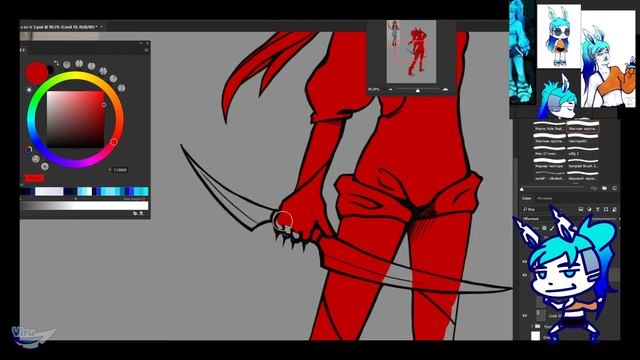
Task: Click the white bunny girl reference image
Action: 558,36
